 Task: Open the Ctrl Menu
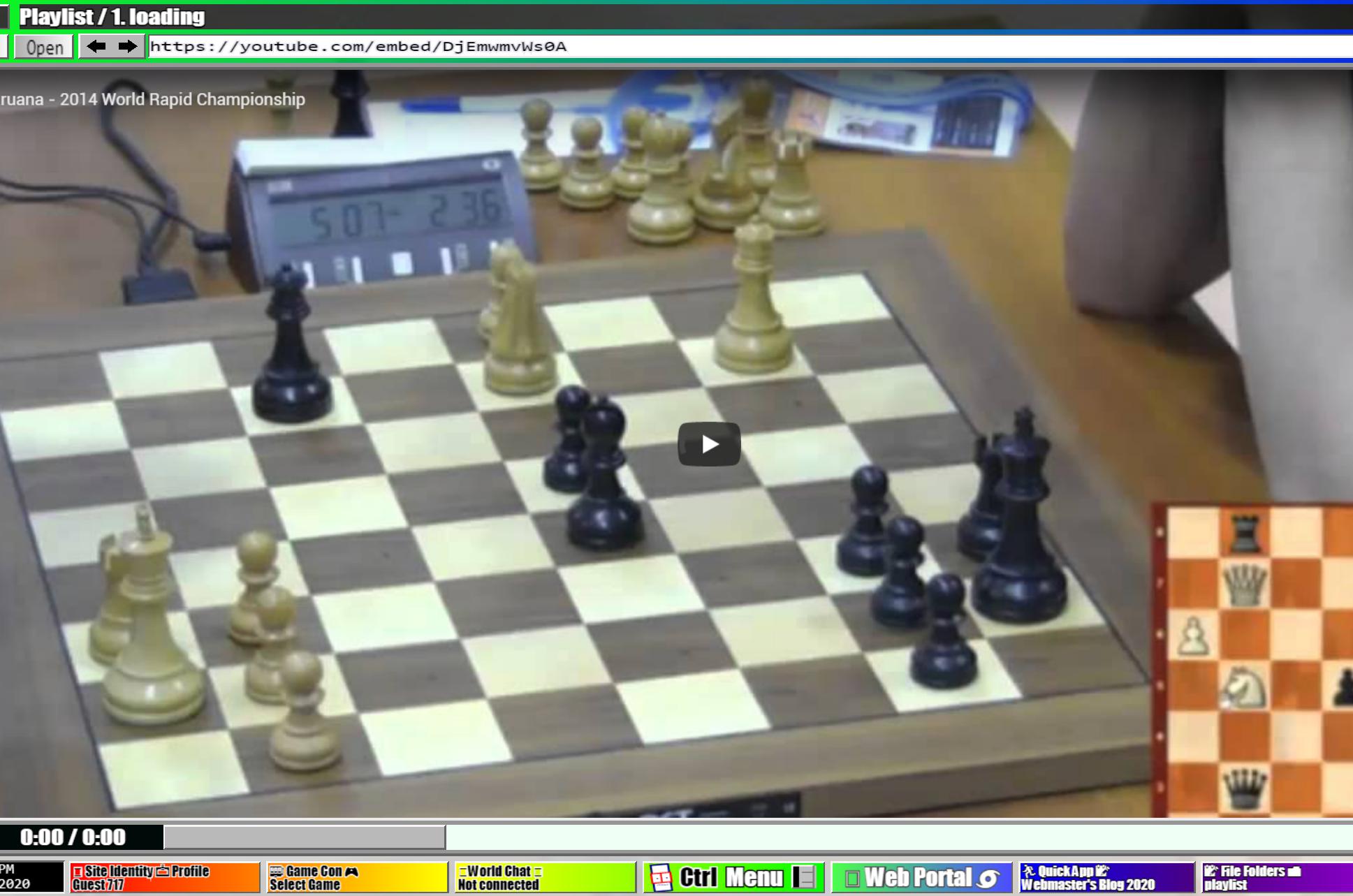(733, 878)
